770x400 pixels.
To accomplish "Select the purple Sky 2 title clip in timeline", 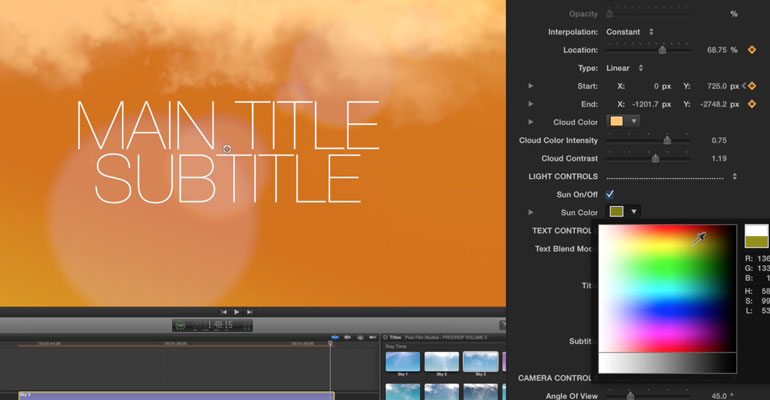I will pyautogui.click(x=177, y=396).
